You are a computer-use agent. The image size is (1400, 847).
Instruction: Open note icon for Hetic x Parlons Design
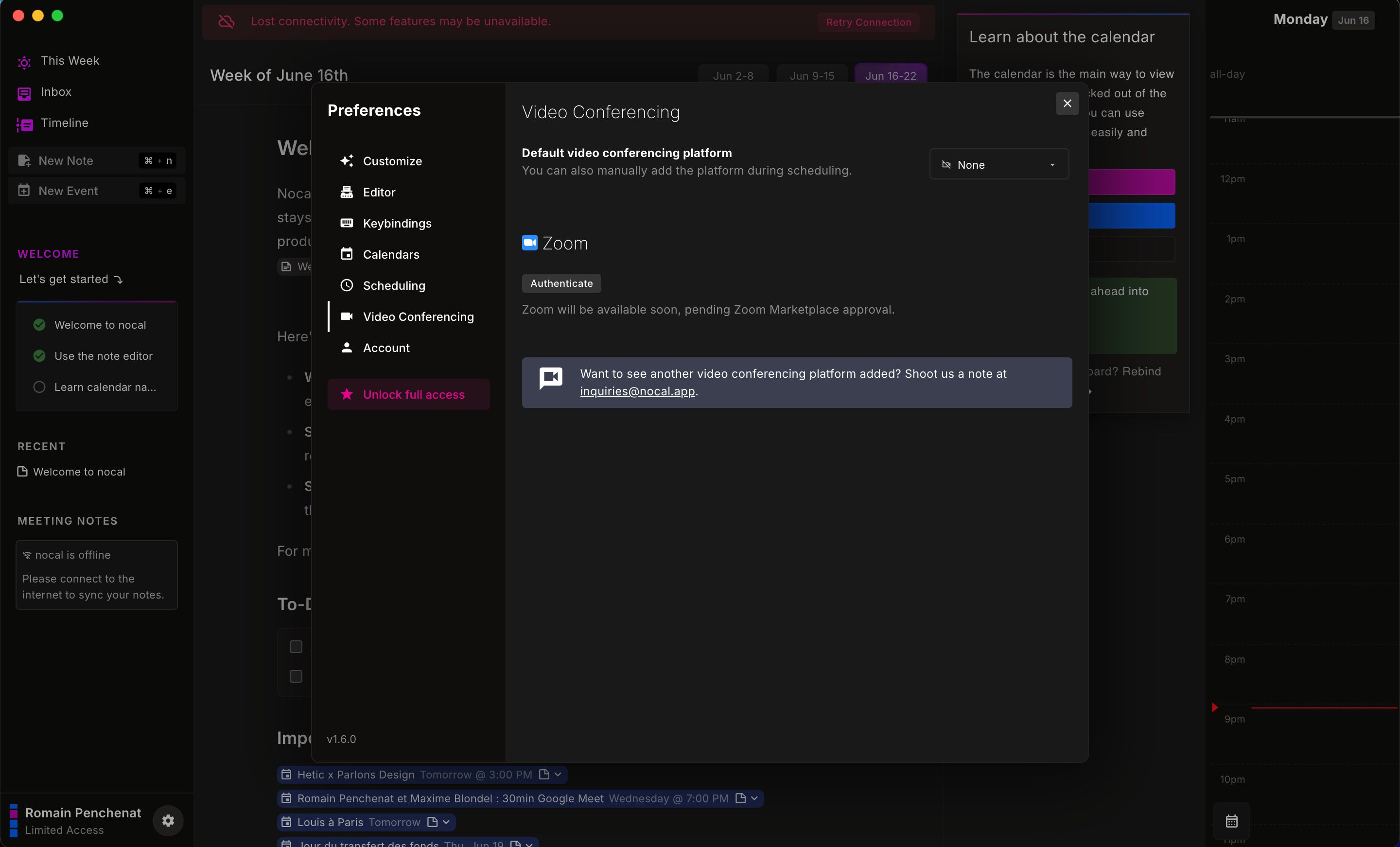coord(544,774)
